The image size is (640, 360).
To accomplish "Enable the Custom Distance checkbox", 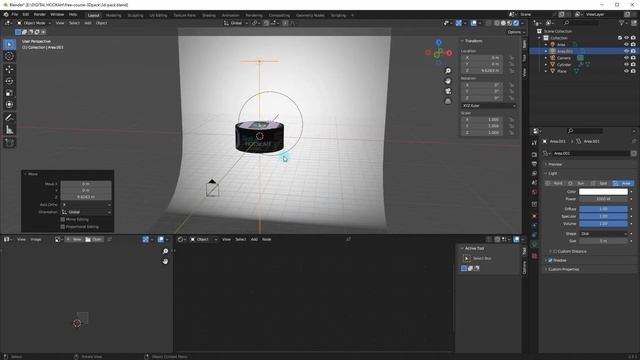I will (x=555, y=251).
